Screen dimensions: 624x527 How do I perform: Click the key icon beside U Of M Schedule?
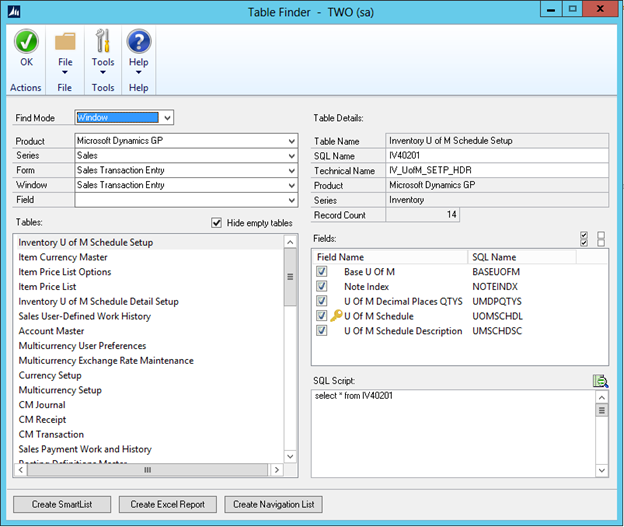[x=336, y=316]
